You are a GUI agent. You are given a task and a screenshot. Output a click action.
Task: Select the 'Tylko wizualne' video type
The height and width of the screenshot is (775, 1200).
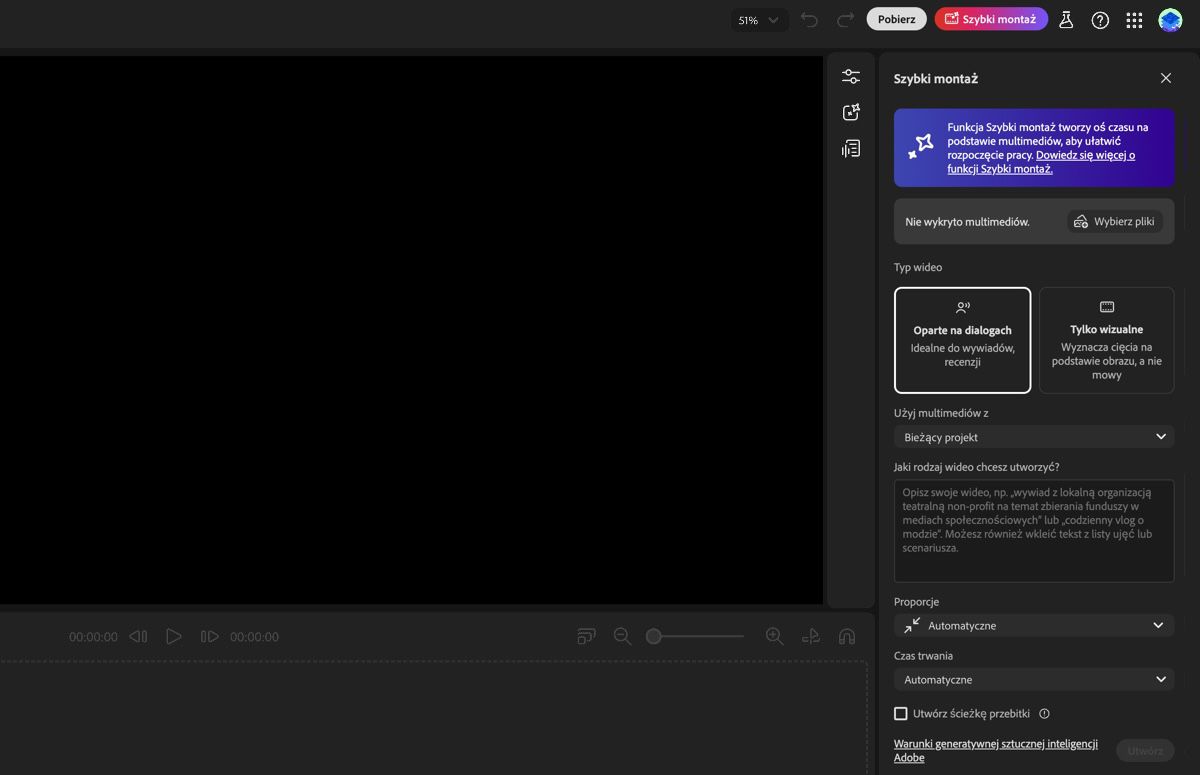[x=1106, y=340]
